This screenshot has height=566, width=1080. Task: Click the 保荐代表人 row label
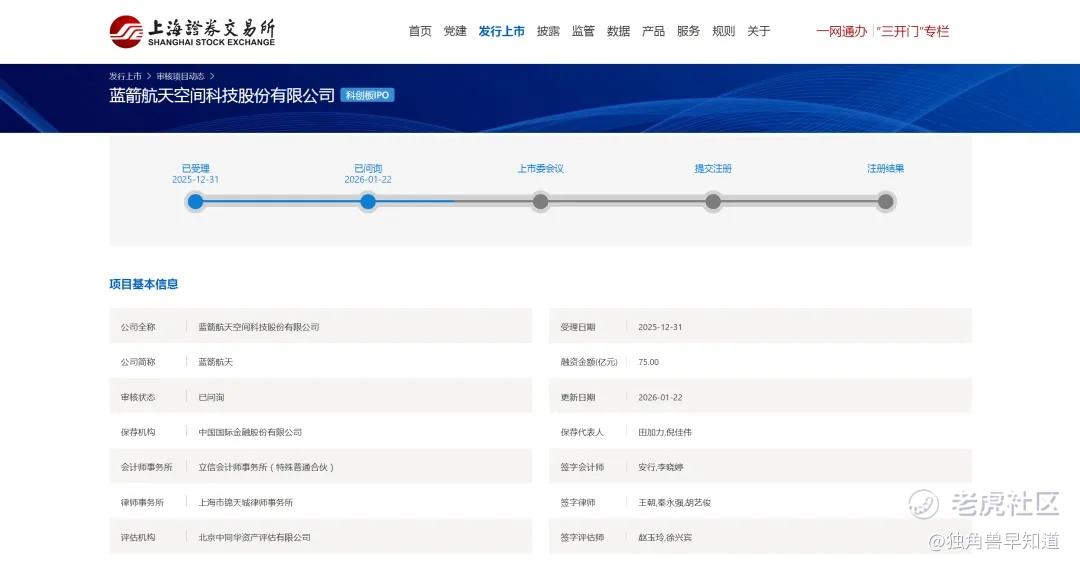582,432
